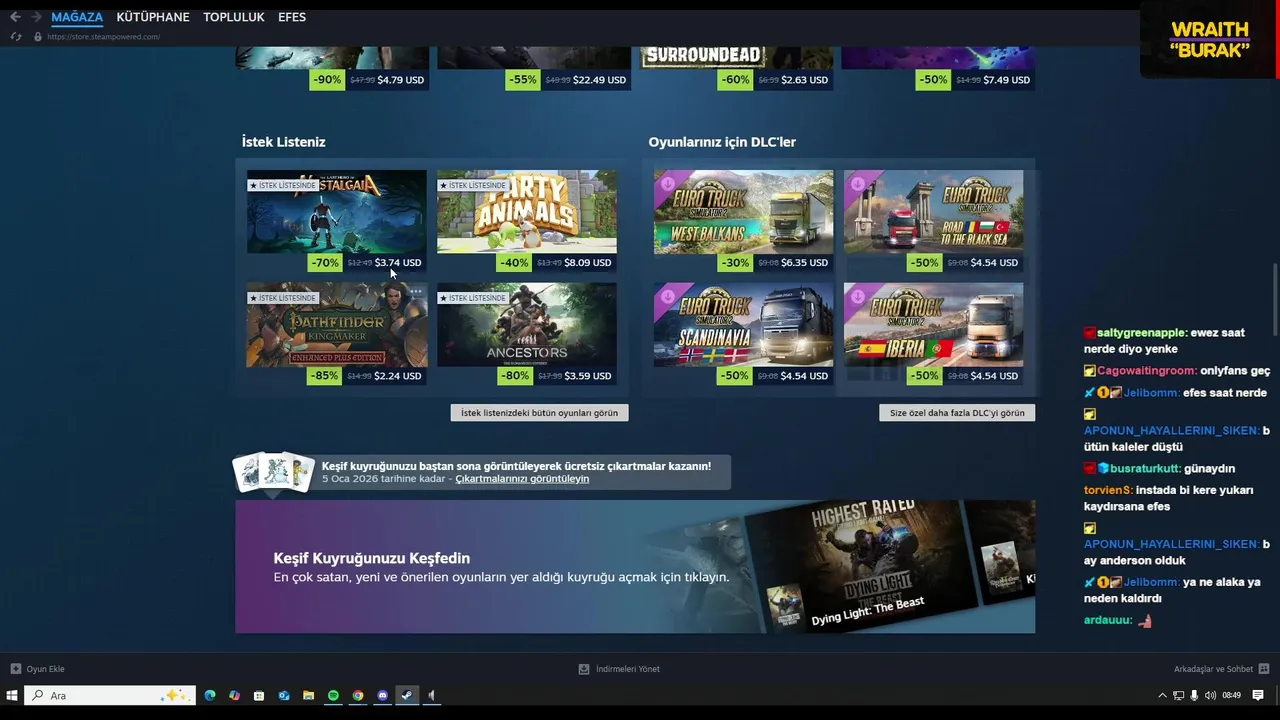Open the Party Animals wishlist card
1280x720 pixels.
click(x=526, y=212)
